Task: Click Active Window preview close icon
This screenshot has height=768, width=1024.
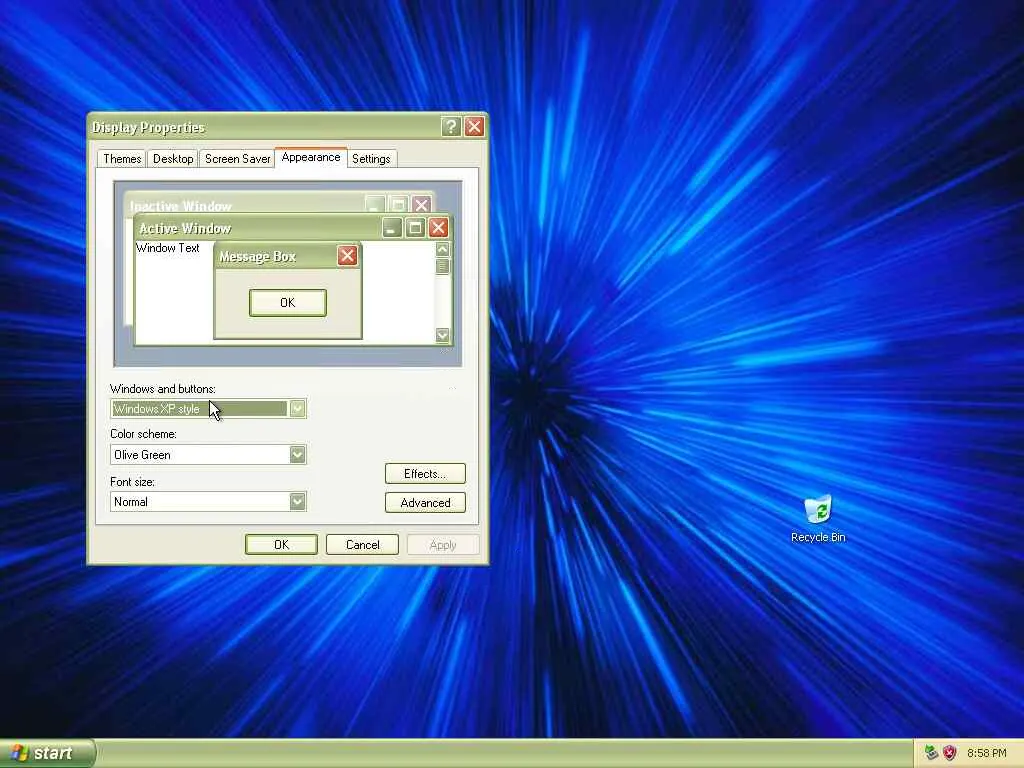Action: pyautogui.click(x=438, y=227)
